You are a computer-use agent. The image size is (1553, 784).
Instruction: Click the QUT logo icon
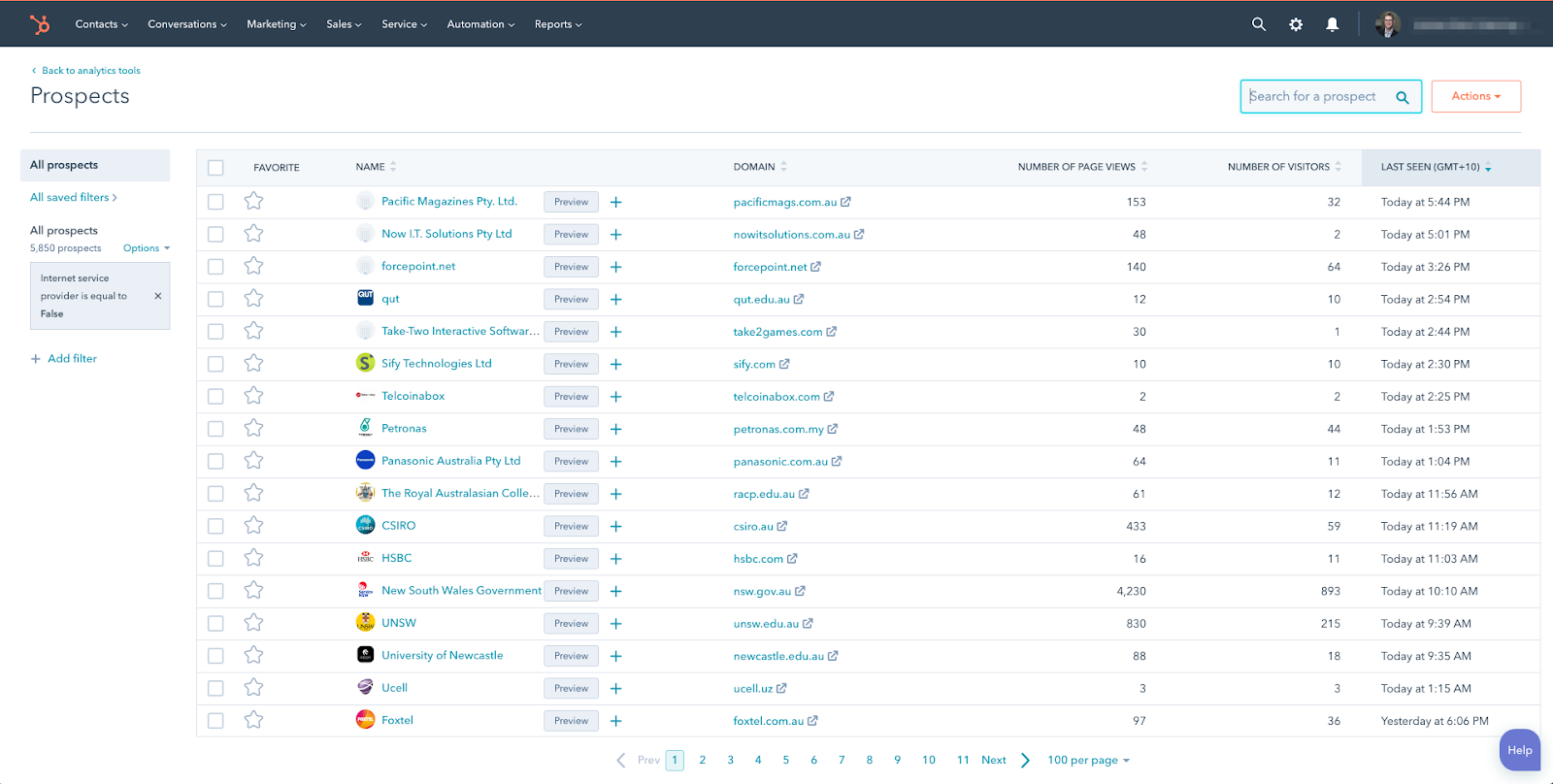coord(365,298)
